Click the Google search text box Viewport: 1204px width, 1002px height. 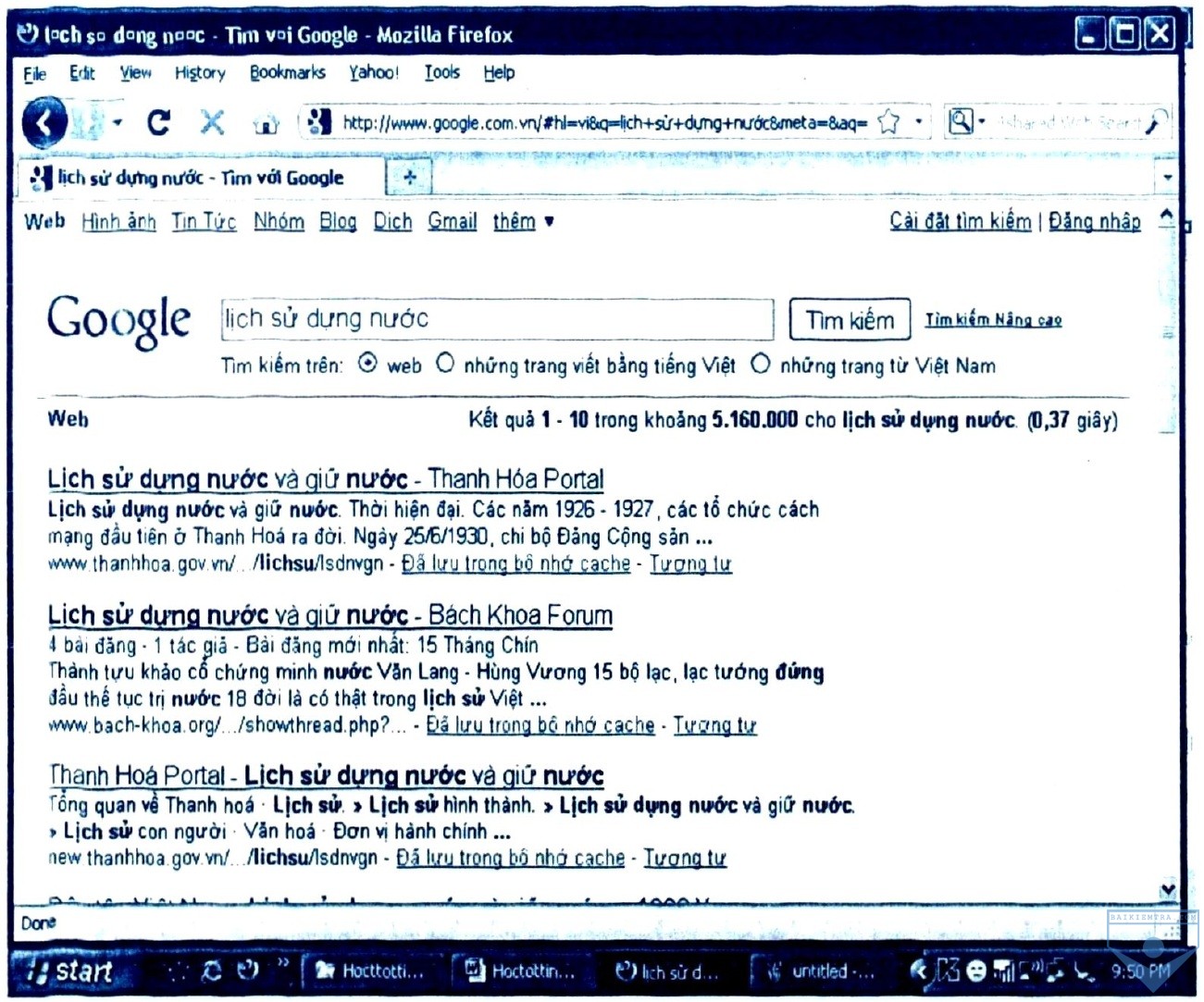click(x=498, y=319)
